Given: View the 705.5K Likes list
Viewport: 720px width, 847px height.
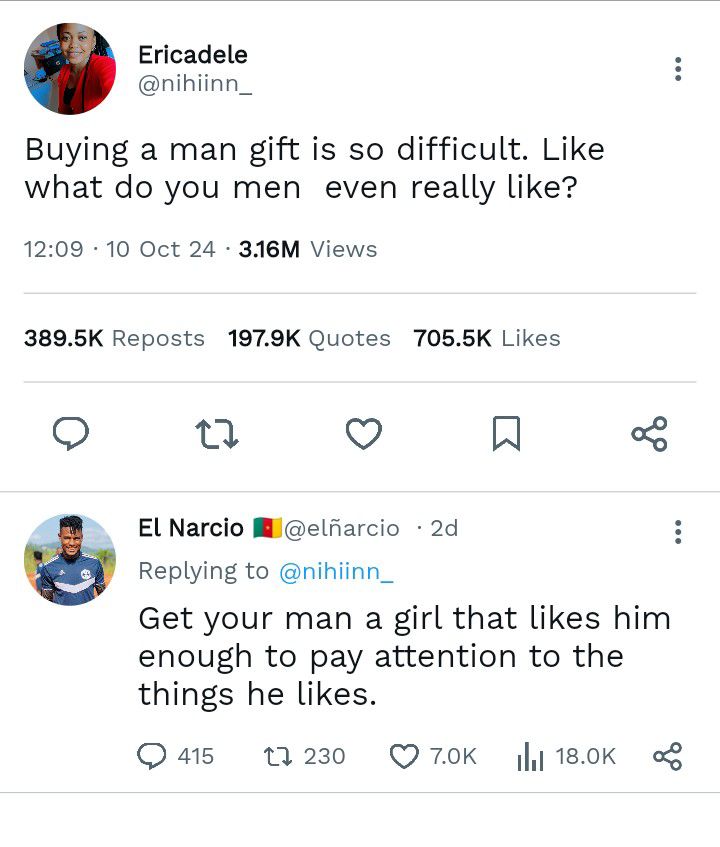Looking at the screenshot, I should pyautogui.click(x=487, y=339).
